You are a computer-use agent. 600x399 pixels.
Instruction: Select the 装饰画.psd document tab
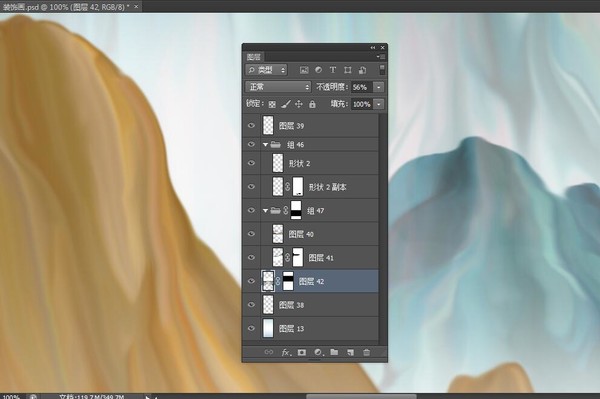tap(66, 7)
